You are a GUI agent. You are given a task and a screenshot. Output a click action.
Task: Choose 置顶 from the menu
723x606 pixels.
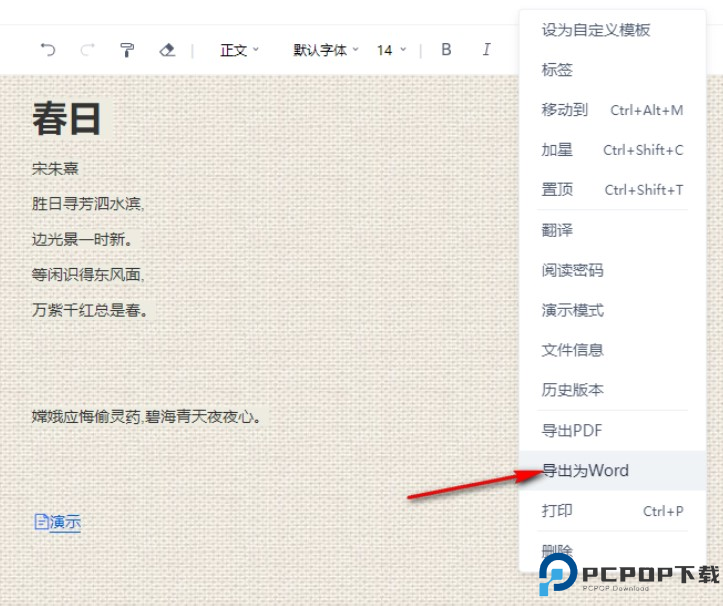click(x=612, y=190)
